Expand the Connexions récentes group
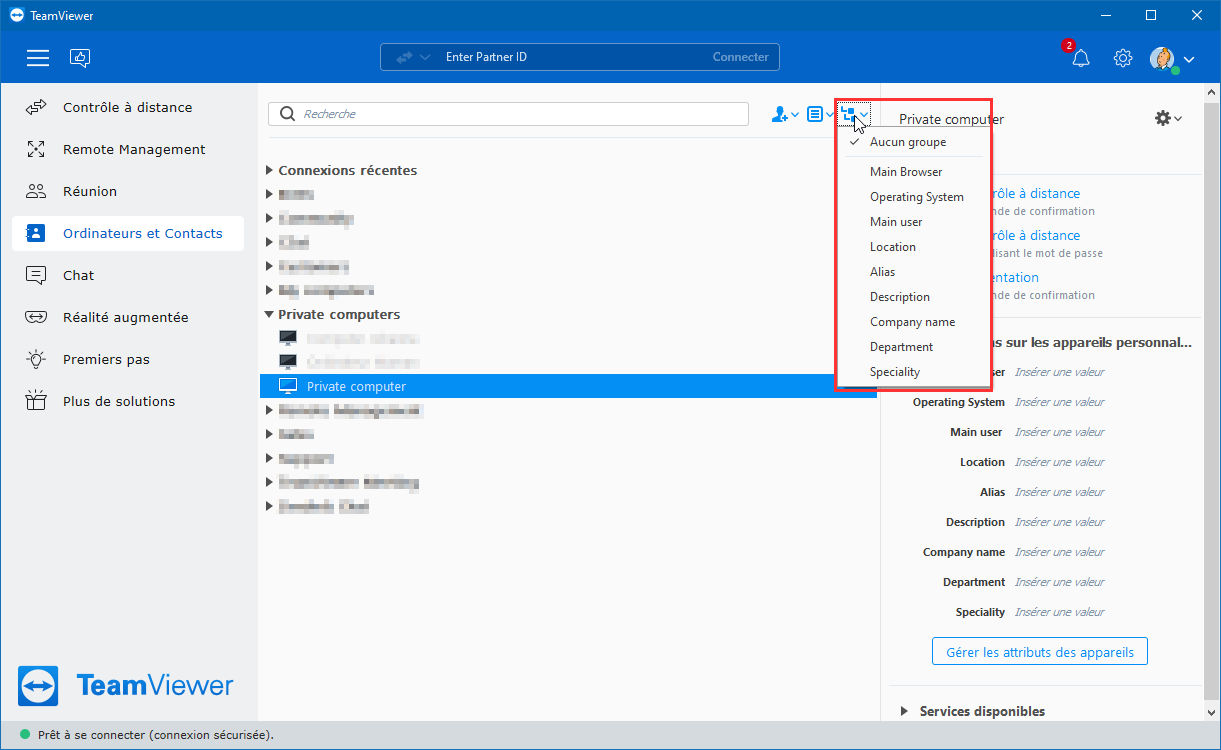1221x750 pixels. click(270, 171)
